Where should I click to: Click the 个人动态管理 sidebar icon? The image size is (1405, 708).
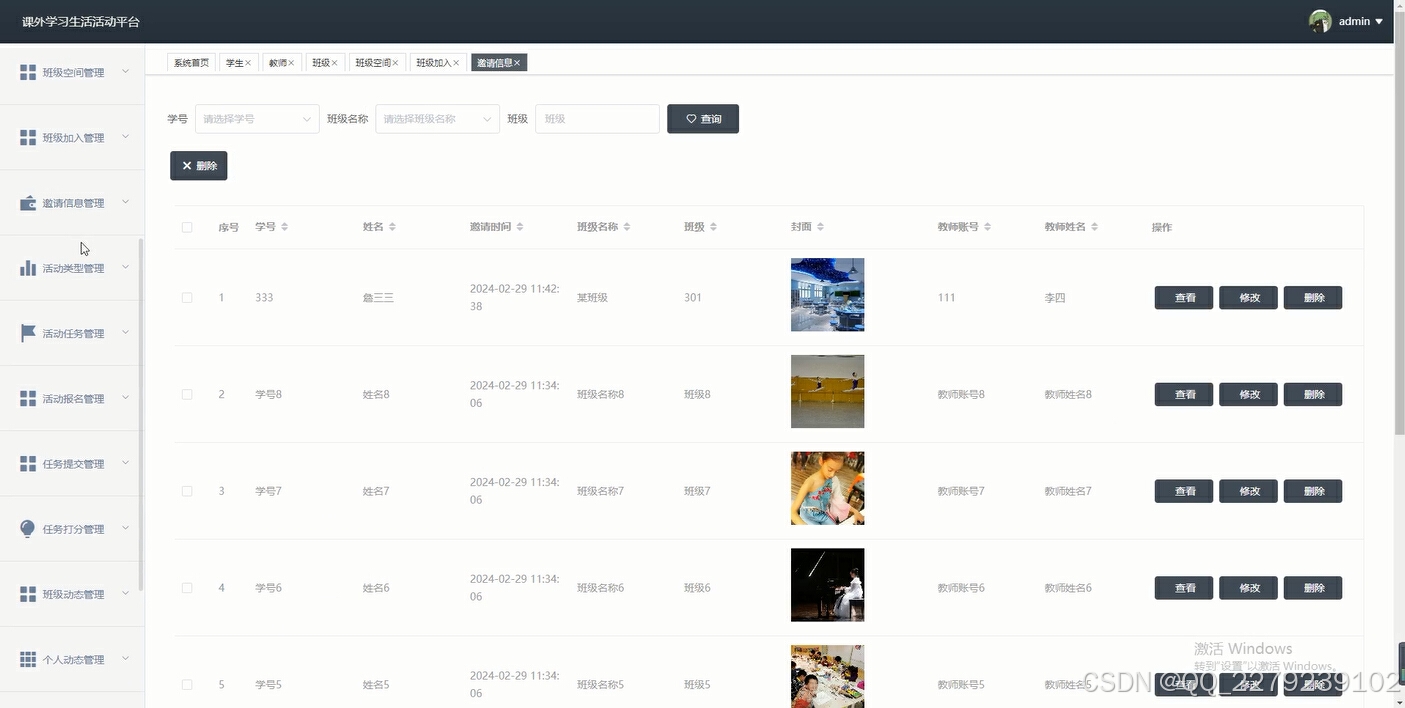pyautogui.click(x=27, y=658)
